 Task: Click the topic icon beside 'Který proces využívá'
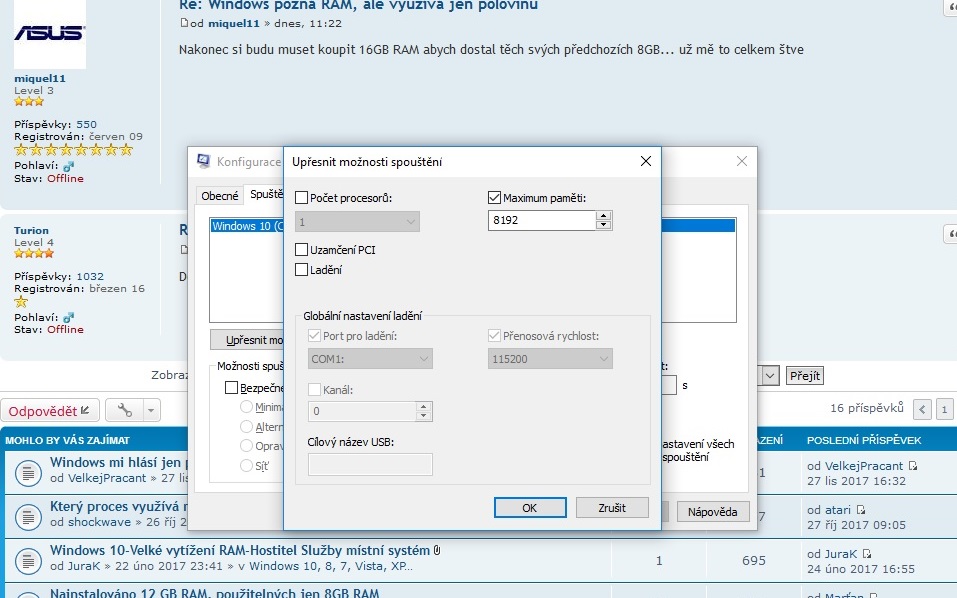[x=25, y=515]
